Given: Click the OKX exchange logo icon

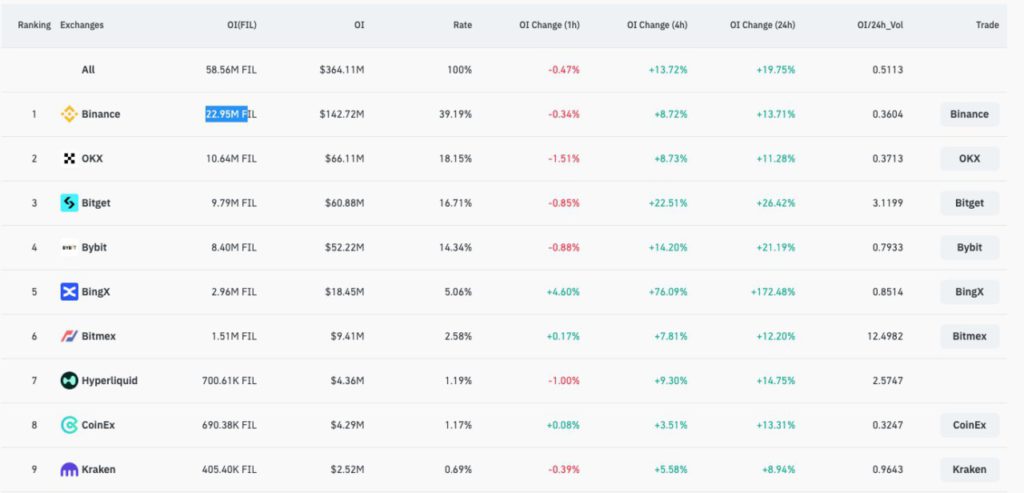Looking at the screenshot, I should 69,158.
